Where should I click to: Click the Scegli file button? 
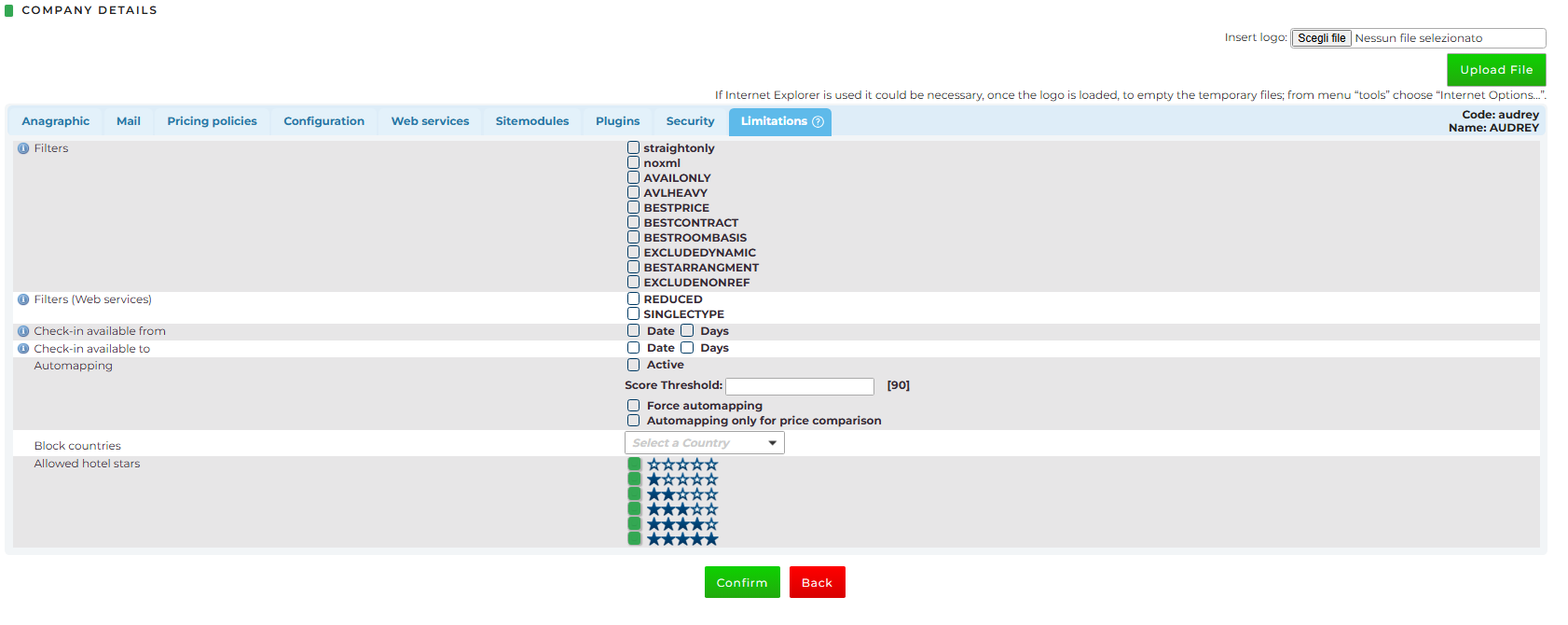click(x=1322, y=38)
